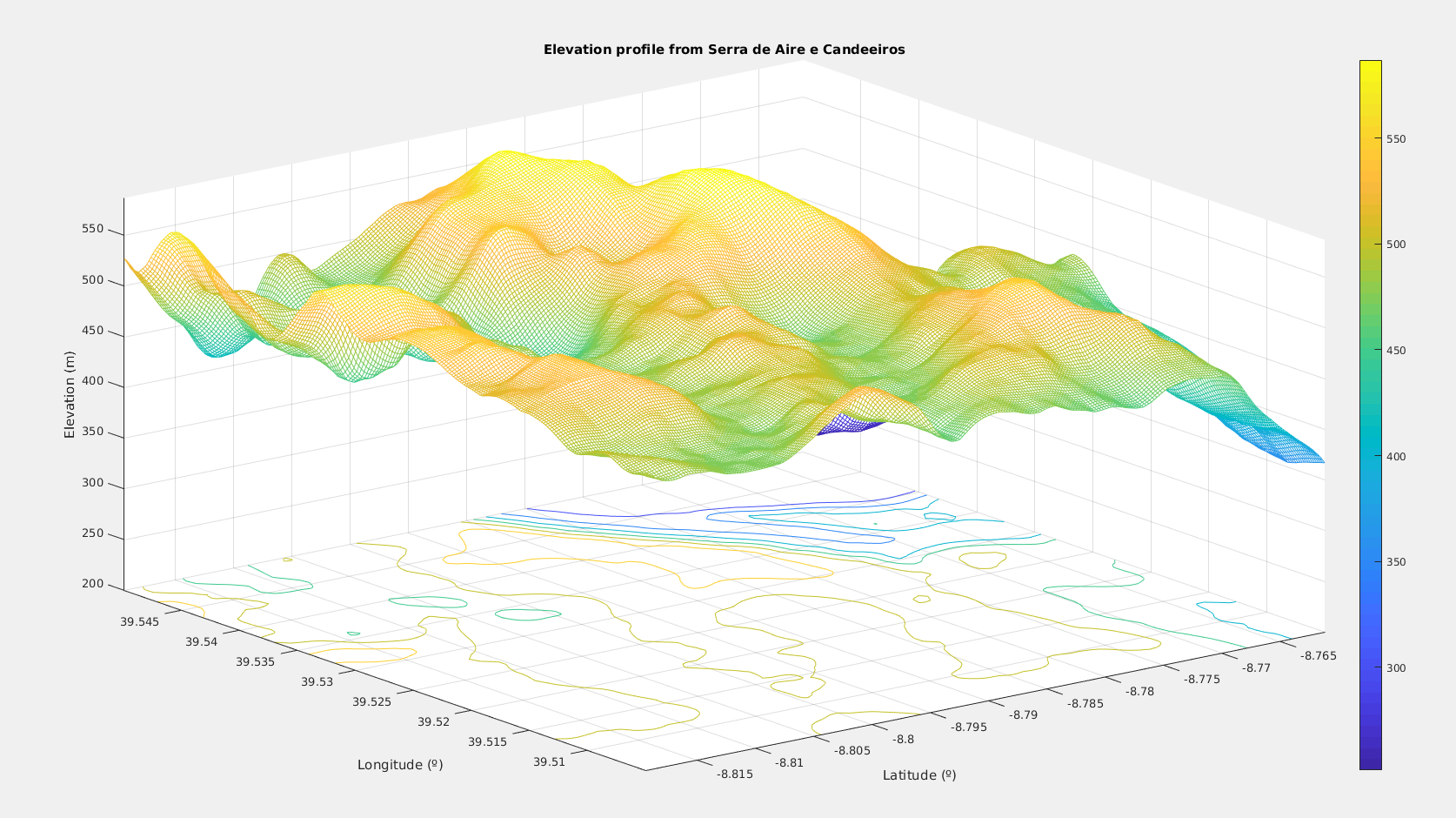Click the -8.785 latitude tick label
1456x818 pixels.
coord(1085,703)
